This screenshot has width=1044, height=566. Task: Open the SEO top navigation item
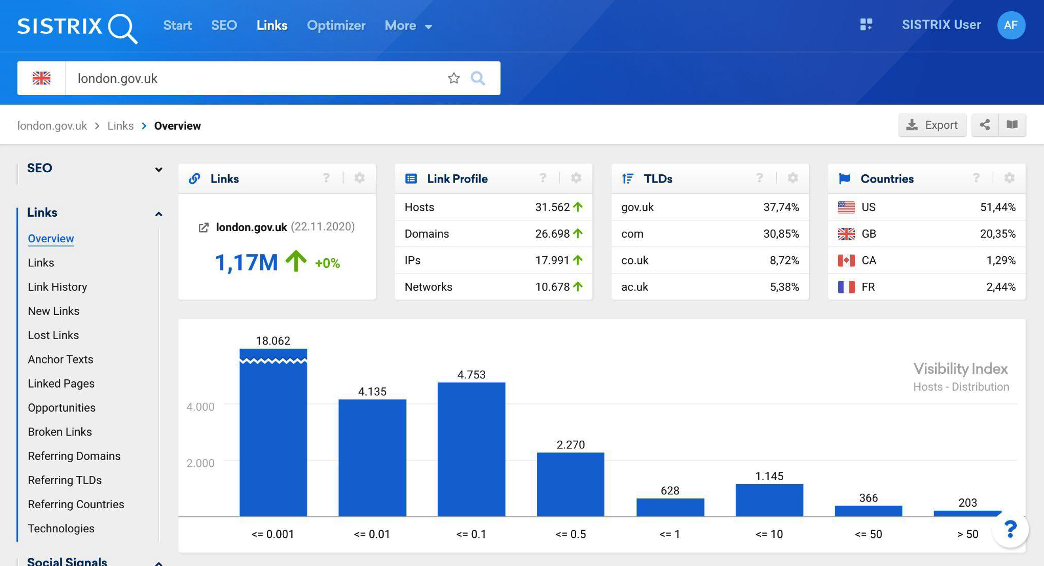coord(224,25)
